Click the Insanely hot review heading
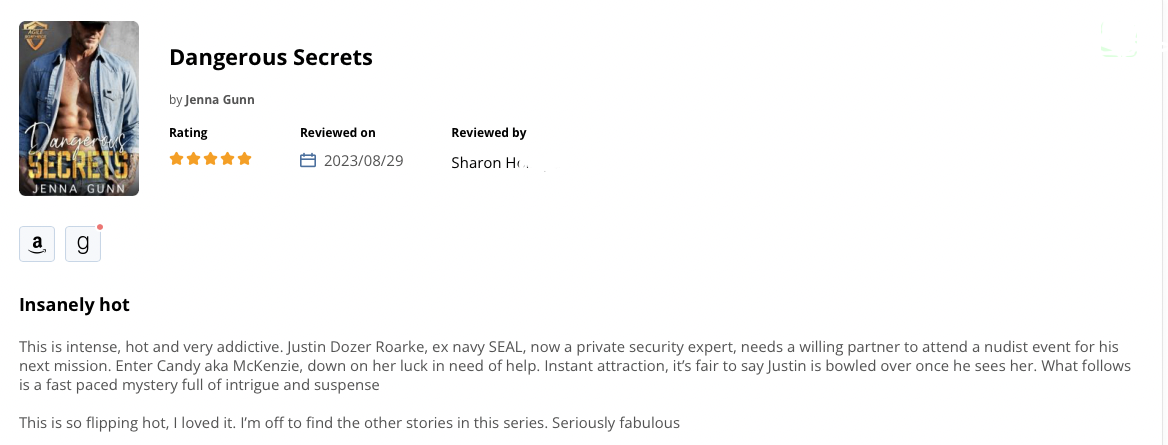1168x445 pixels. coord(74,305)
